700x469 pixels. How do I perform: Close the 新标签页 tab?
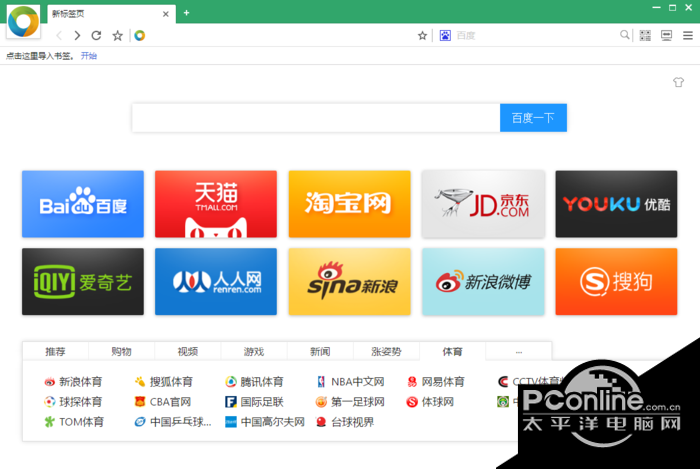[166, 14]
